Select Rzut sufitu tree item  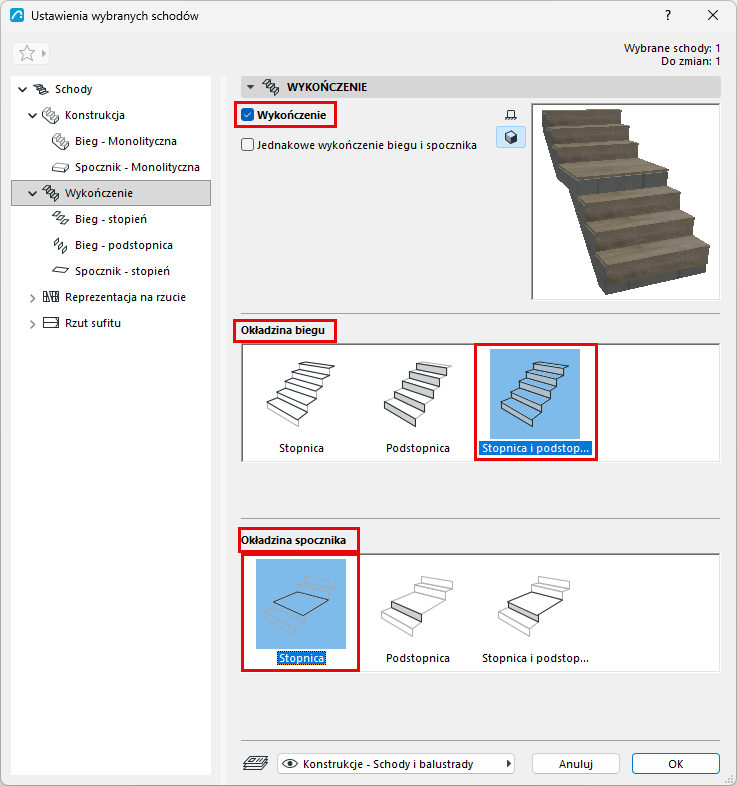[93, 324]
